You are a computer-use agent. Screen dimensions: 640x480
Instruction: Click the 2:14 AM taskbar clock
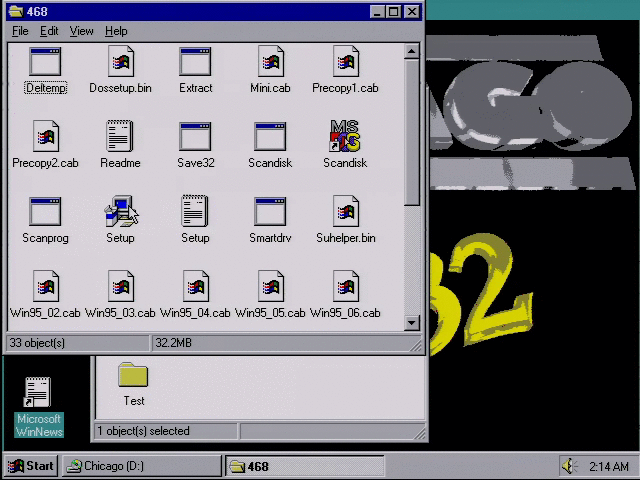click(609, 466)
